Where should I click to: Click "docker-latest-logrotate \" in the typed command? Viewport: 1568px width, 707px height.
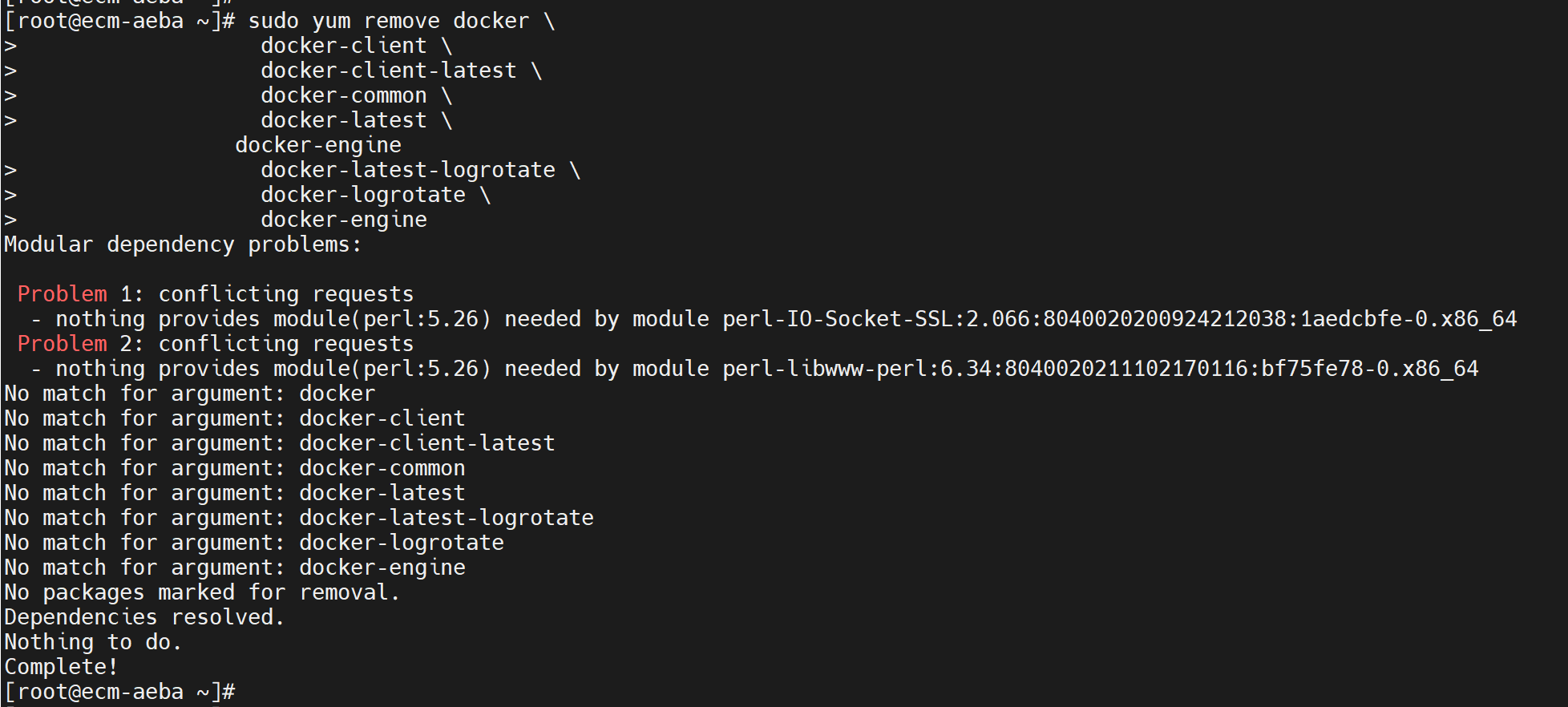click(420, 170)
